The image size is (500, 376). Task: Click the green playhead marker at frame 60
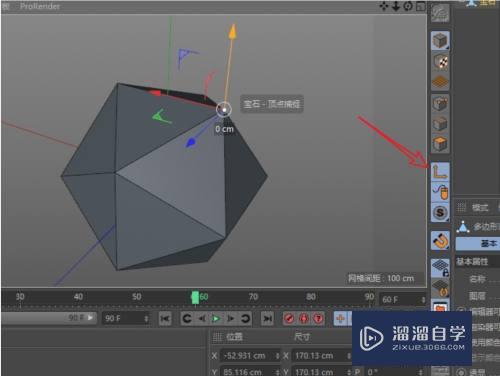click(x=195, y=297)
